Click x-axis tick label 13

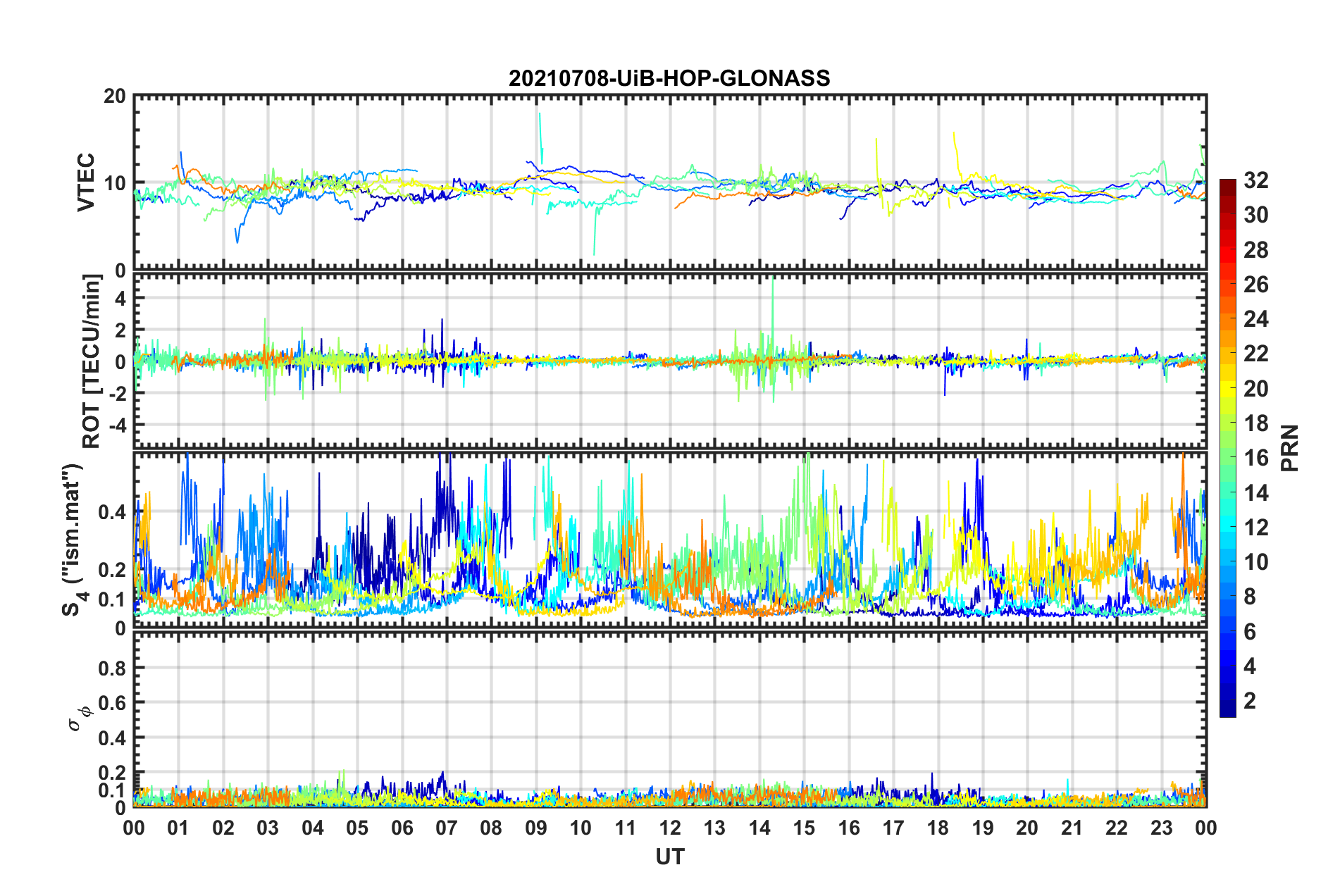click(714, 828)
